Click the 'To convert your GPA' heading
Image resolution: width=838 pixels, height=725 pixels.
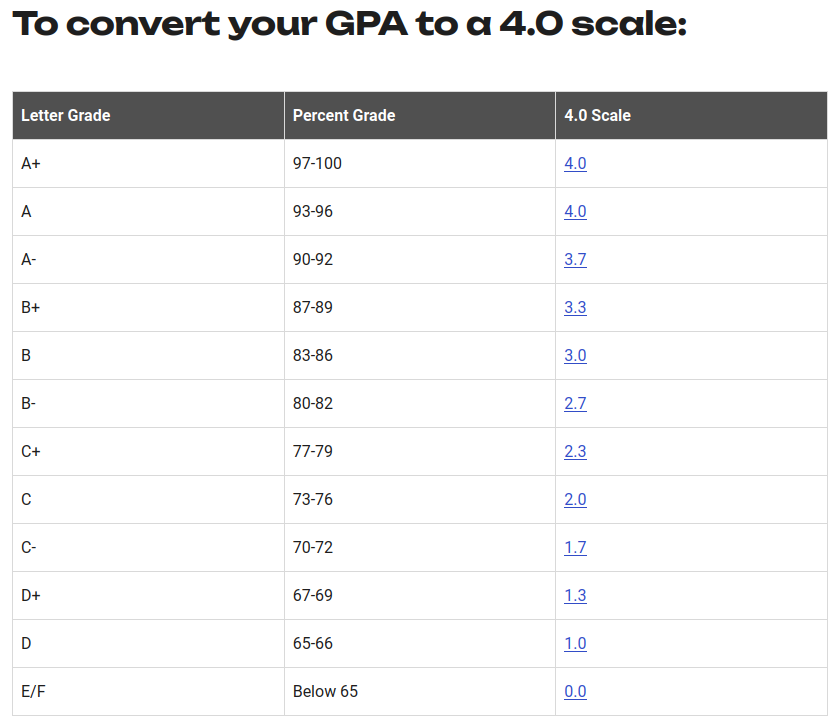pyautogui.click(x=350, y=24)
